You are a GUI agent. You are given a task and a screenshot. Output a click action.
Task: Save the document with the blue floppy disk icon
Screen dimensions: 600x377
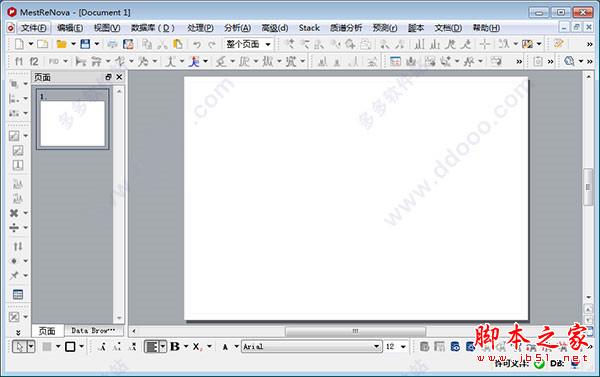85,44
